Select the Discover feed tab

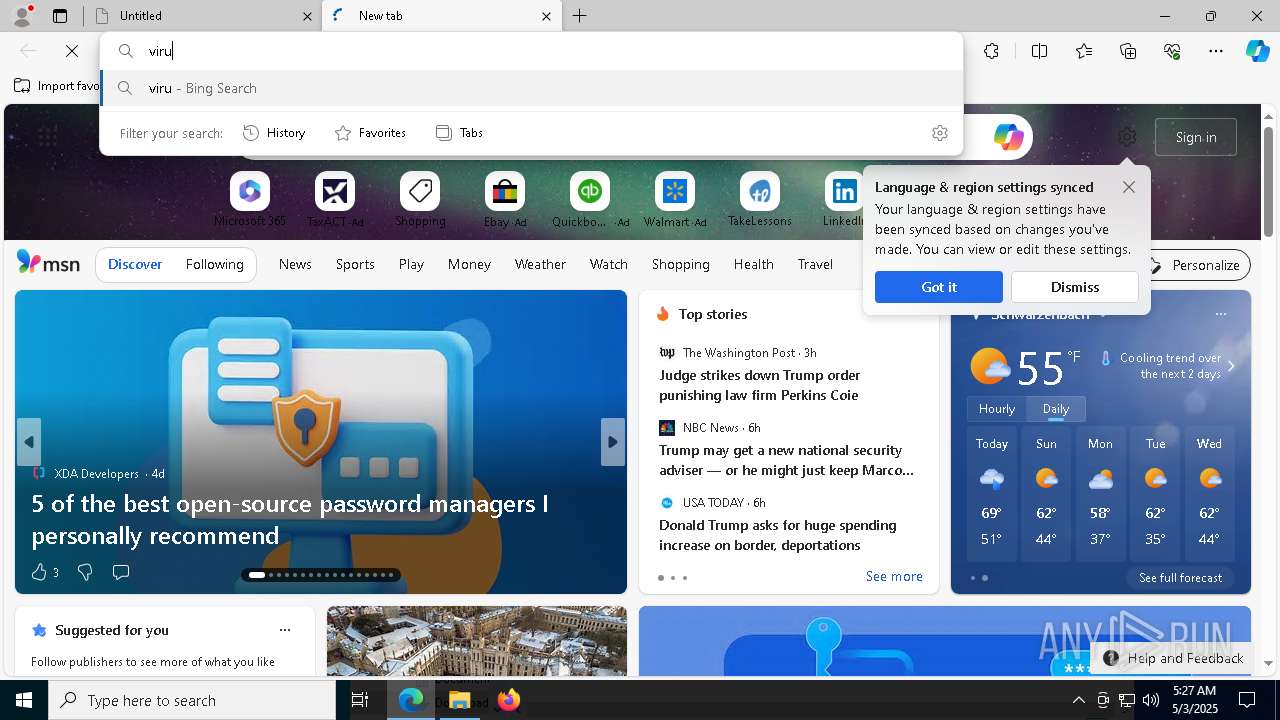coord(135,265)
